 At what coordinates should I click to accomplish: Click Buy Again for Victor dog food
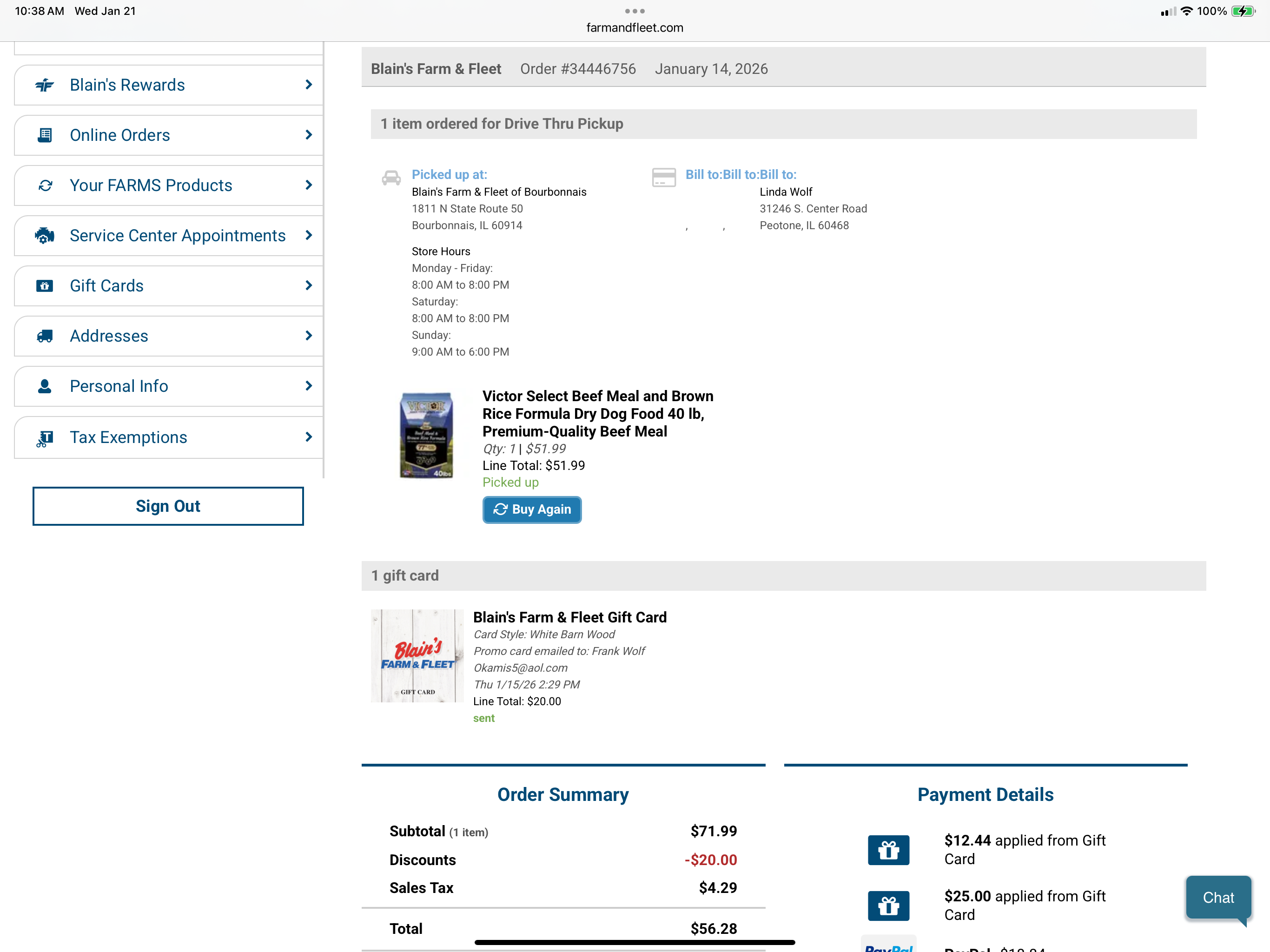tap(532, 509)
